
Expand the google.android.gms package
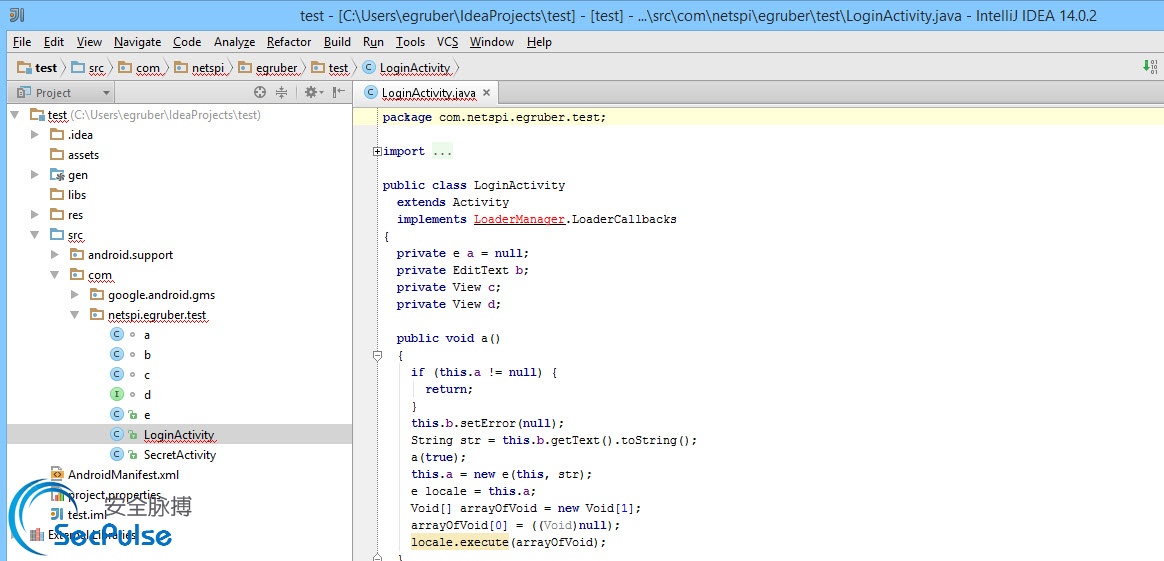[x=75, y=295]
